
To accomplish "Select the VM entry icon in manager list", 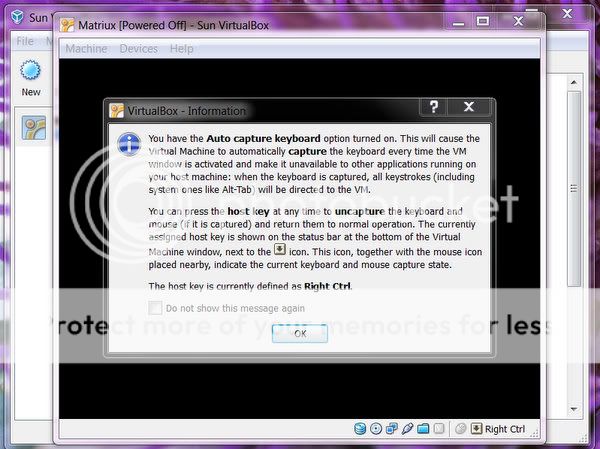I will point(34,127).
